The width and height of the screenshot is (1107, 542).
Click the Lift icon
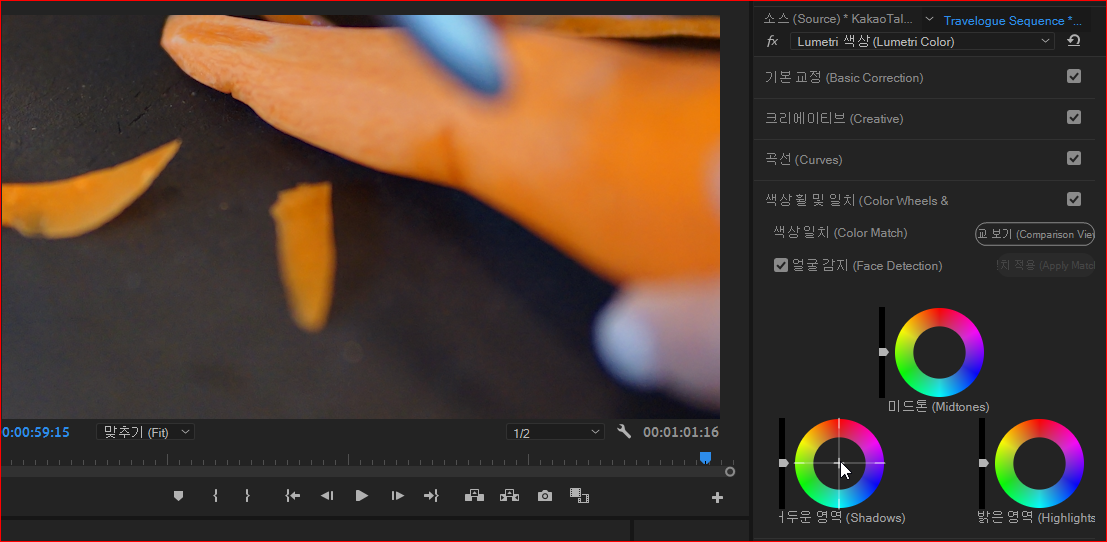point(474,496)
